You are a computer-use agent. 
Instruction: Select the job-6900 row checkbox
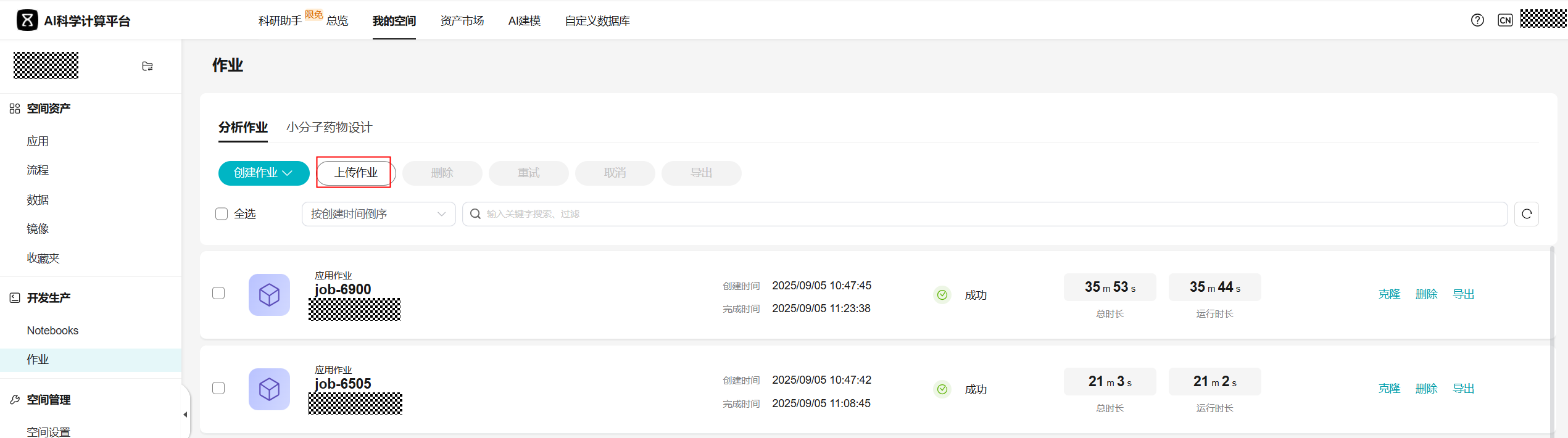coord(218,293)
